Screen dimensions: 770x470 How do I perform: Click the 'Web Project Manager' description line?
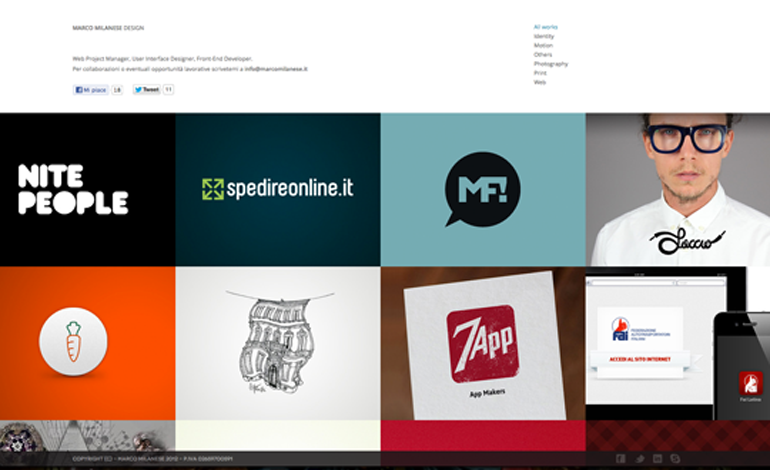[x=162, y=58]
